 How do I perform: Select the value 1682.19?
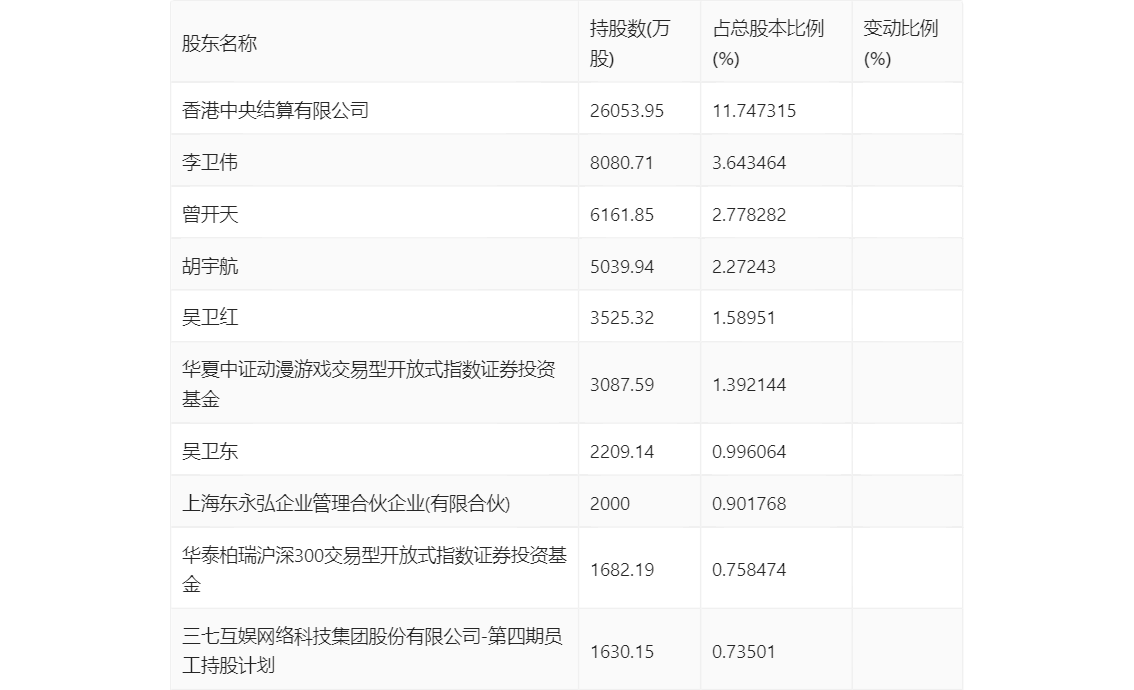click(x=622, y=570)
